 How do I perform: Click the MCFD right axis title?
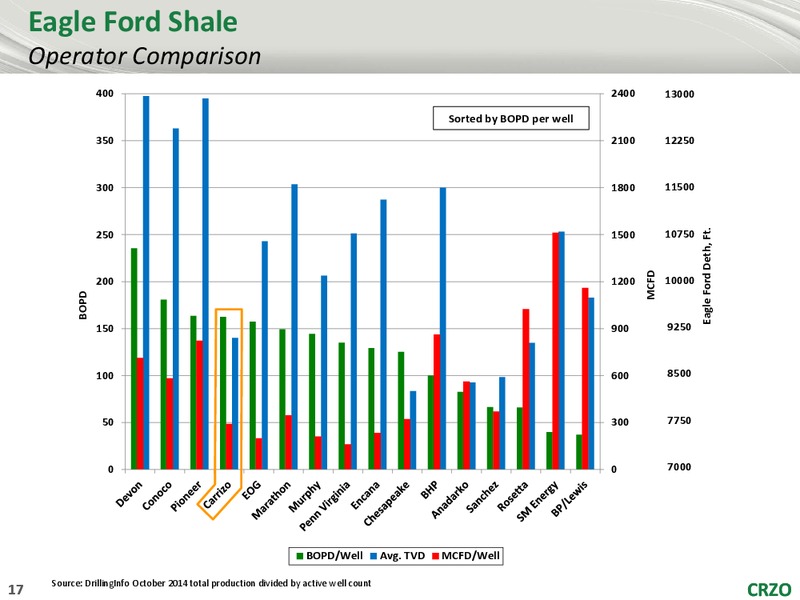(x=651, y=285)
